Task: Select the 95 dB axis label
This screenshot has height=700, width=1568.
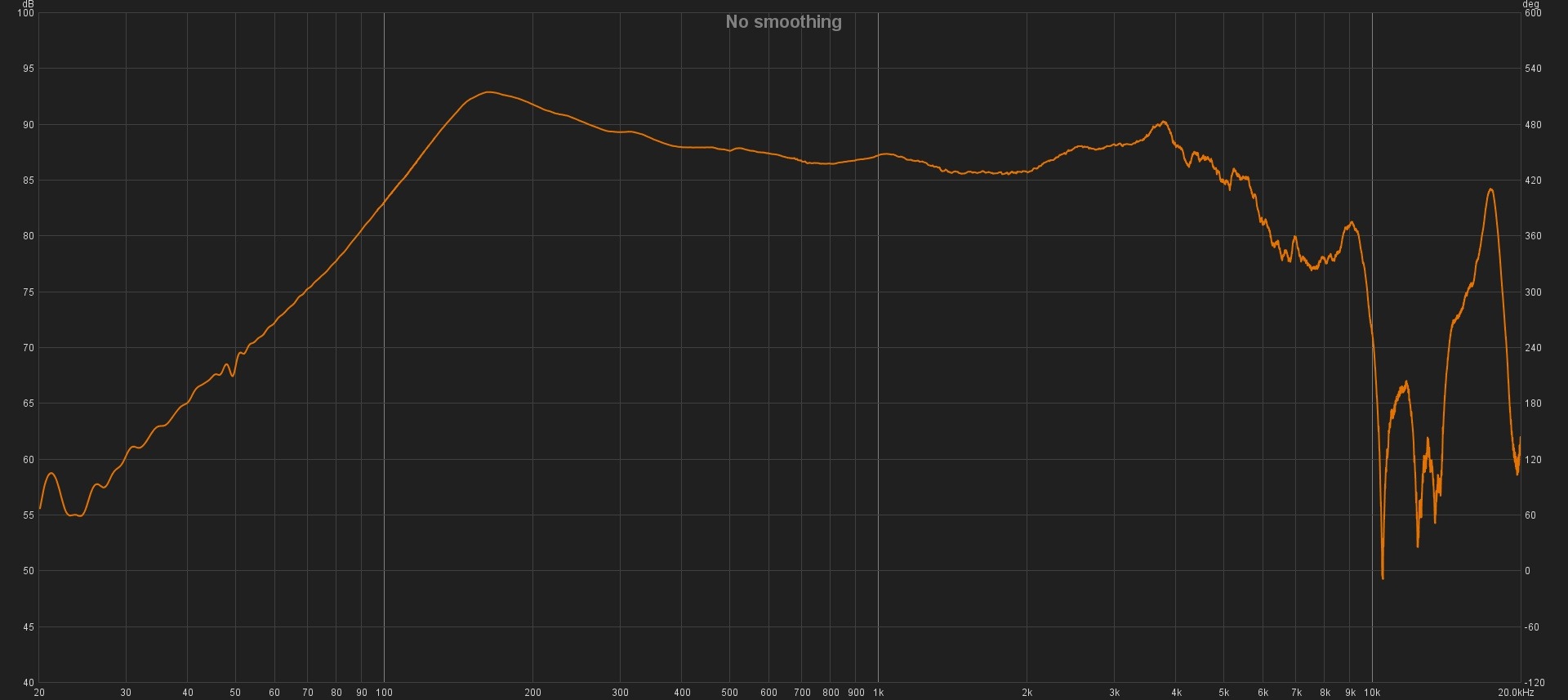Action: 29,69
